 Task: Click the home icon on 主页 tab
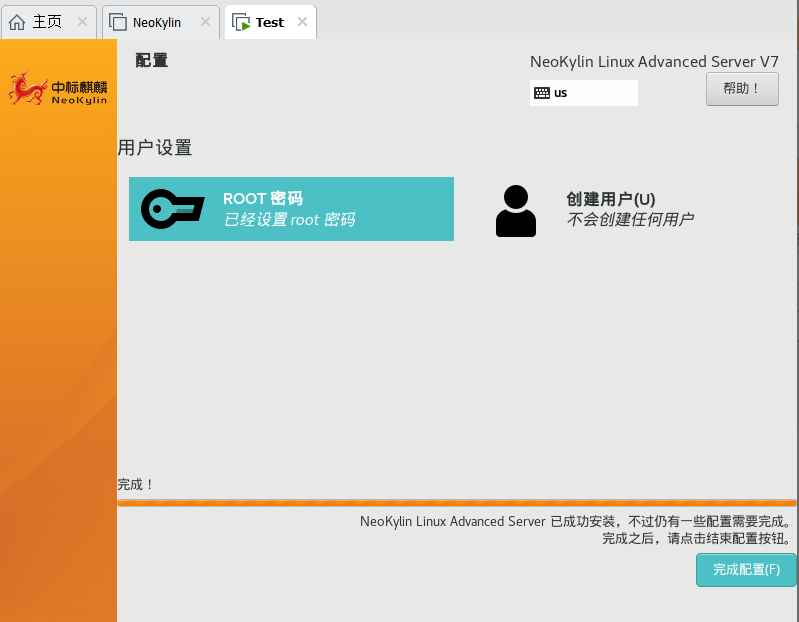pos(17,22)
